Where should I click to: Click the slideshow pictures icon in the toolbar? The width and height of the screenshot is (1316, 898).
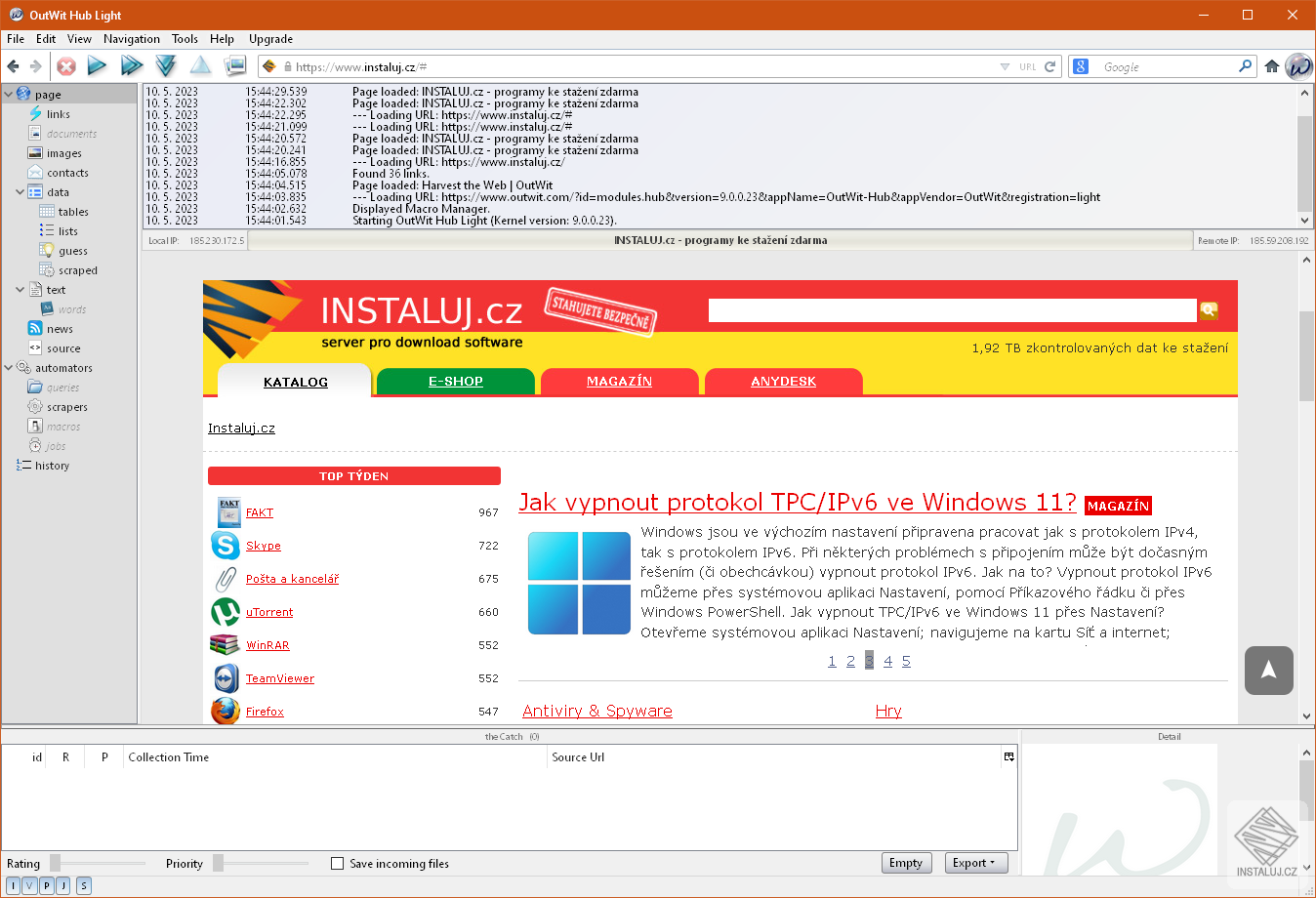point(235,66)
